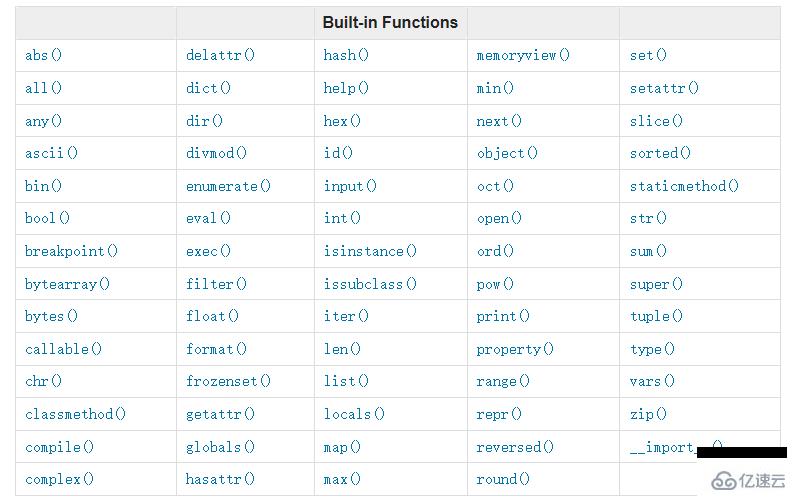Click the bytearray() link
797x502 pixels.
tap(67, 284)
